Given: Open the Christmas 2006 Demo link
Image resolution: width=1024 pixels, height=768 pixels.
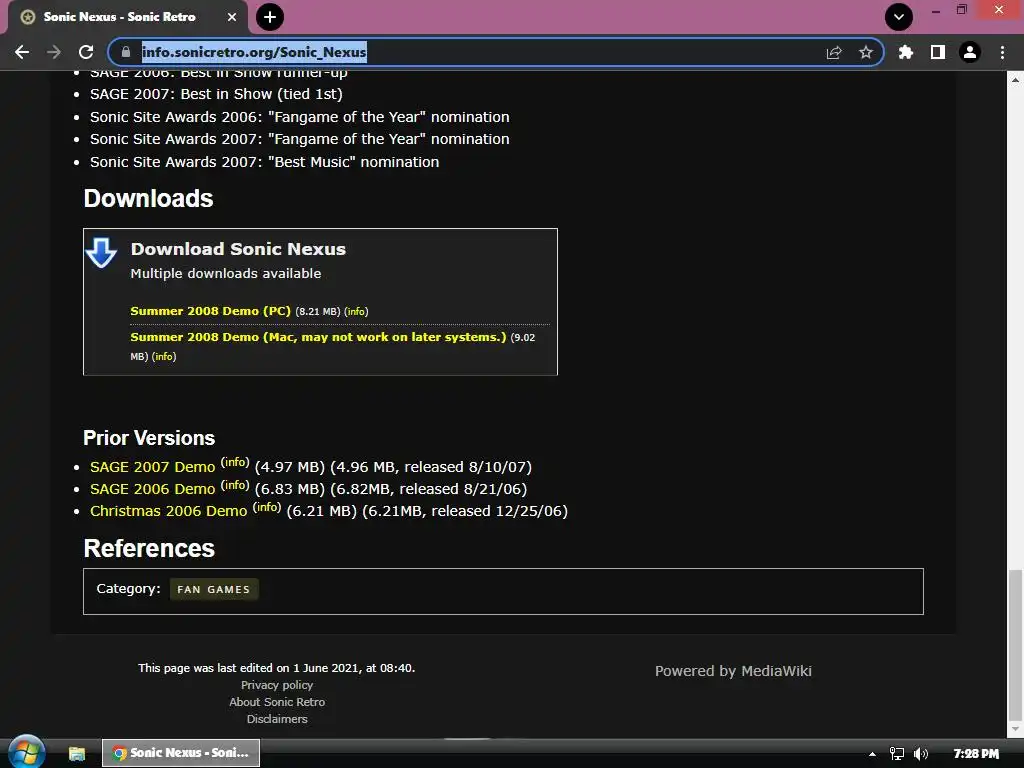Looking at the screenshot, I should [168, 511].
